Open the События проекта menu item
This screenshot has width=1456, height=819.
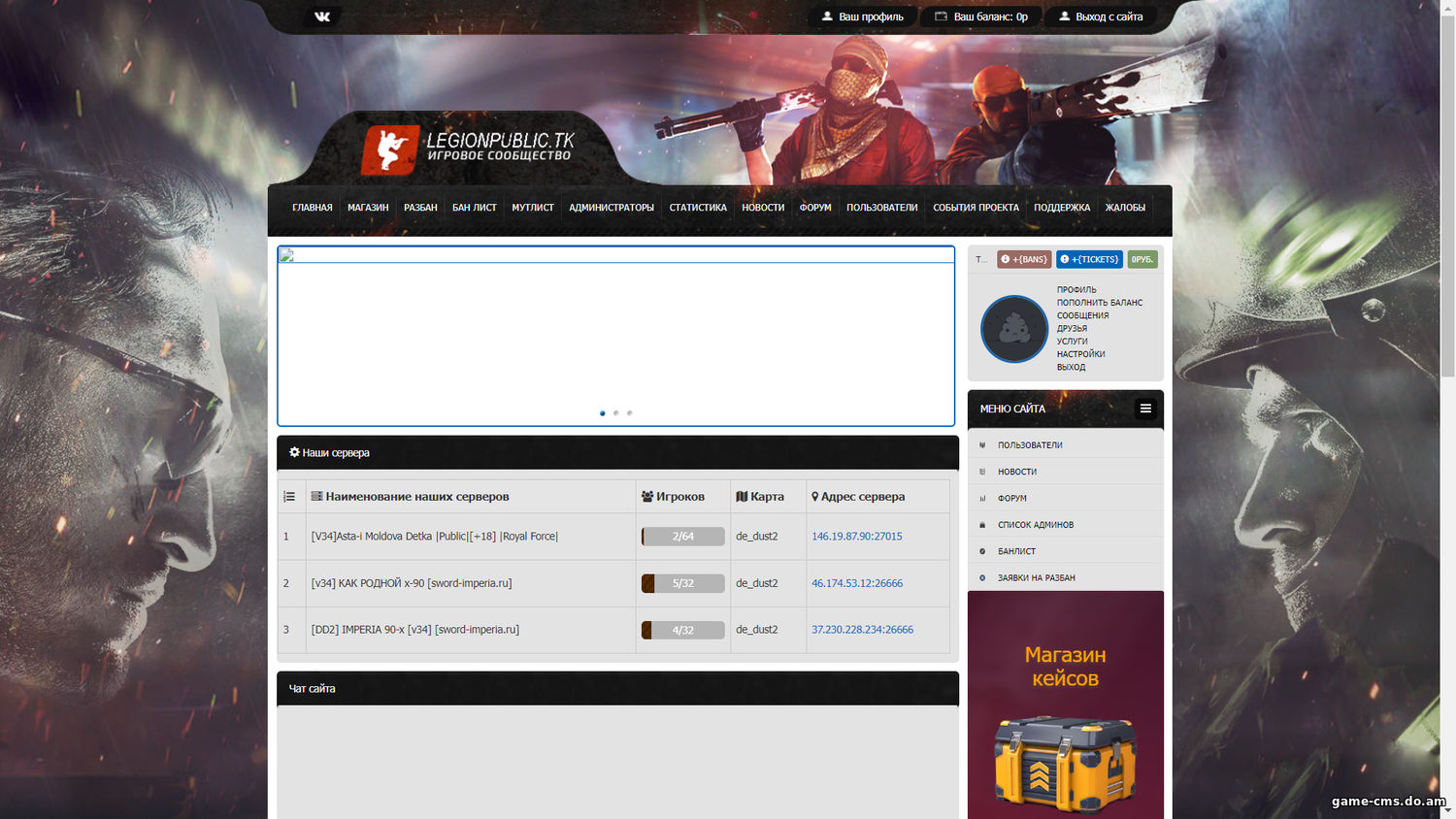coord(976,208)
